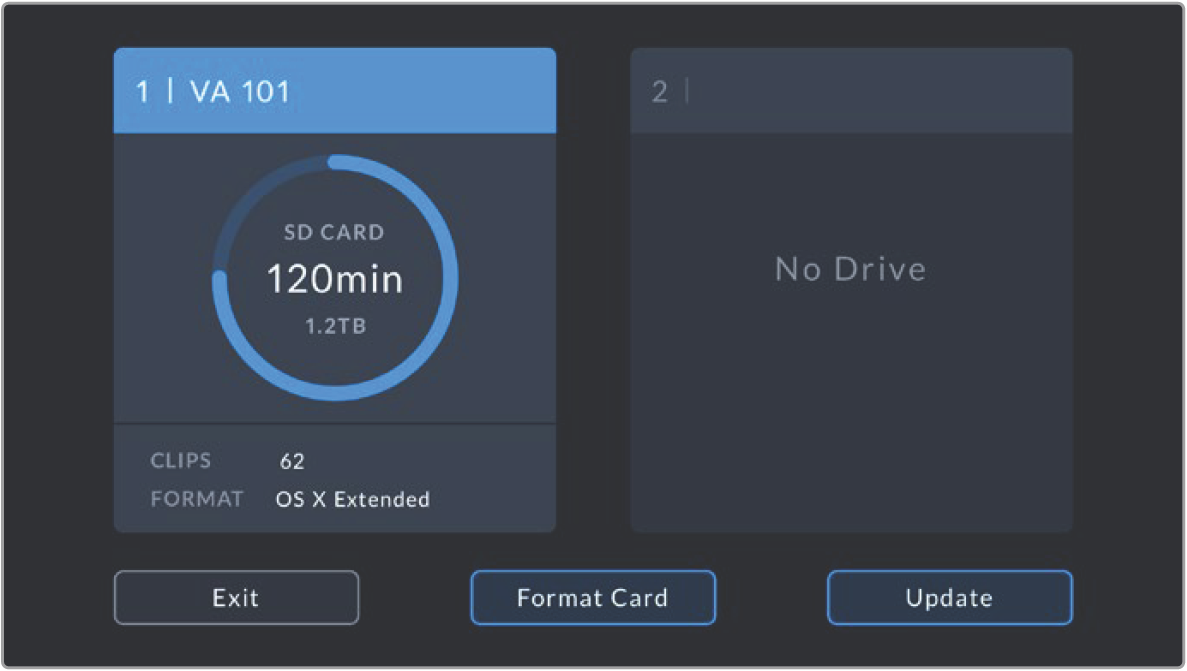Click the Exit button

tap(236, 598)
